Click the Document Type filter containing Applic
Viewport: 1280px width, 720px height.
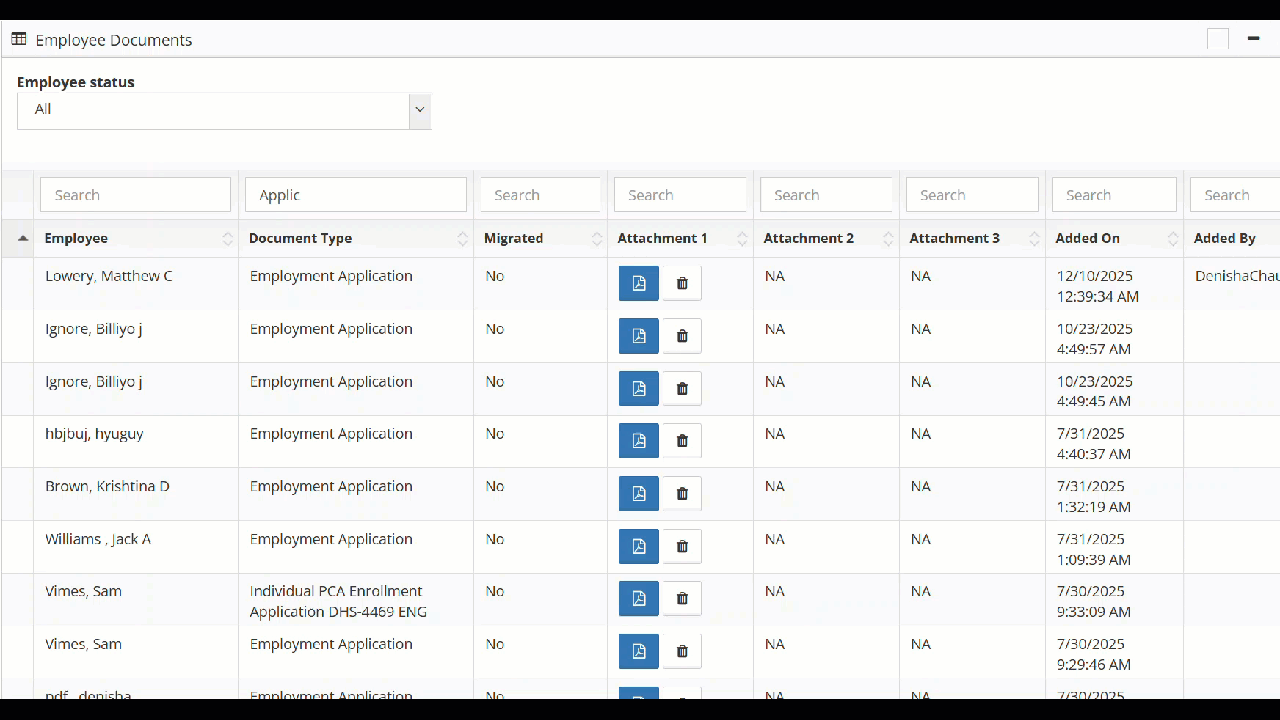355,195
